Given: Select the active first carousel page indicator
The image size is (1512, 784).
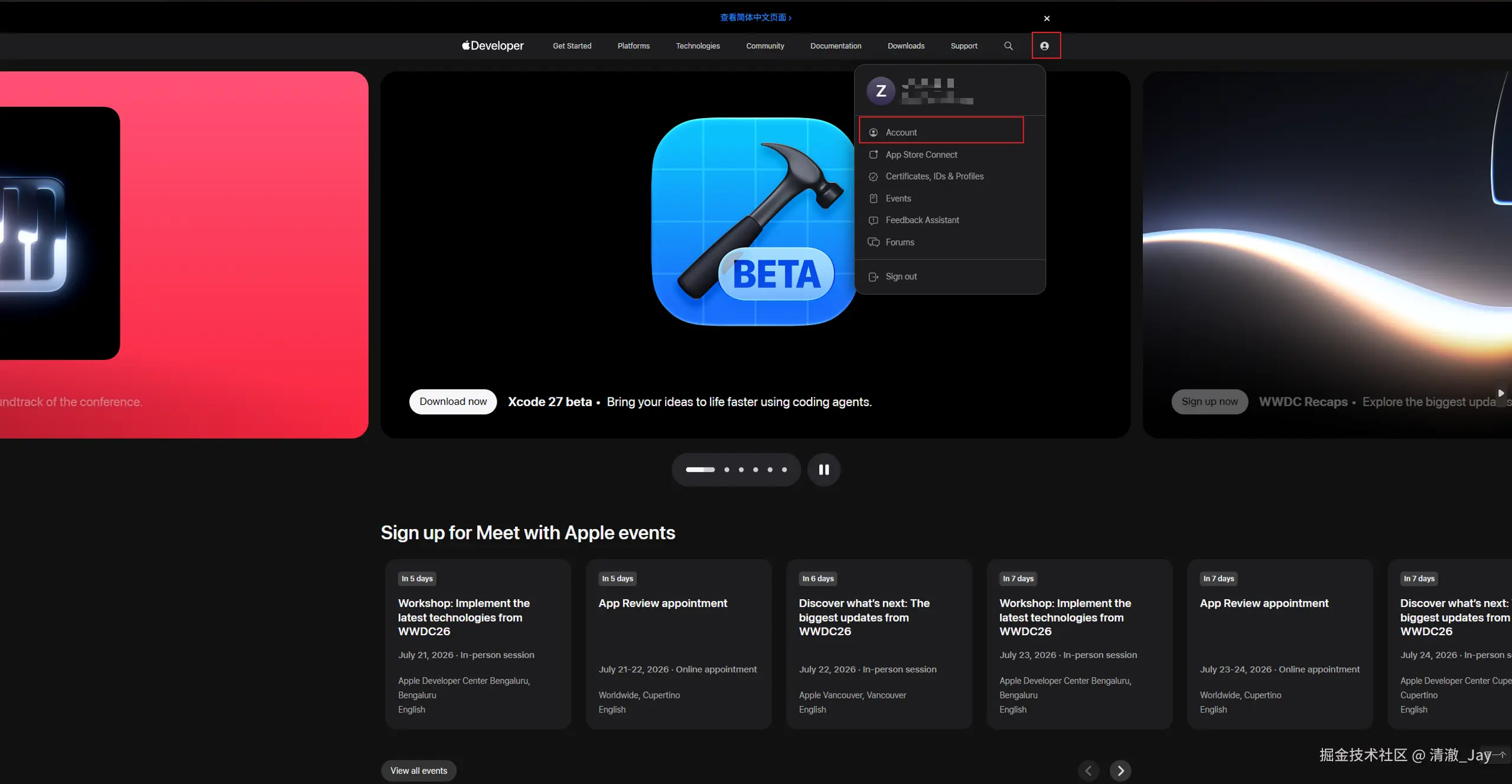Looking at the screenshot, I should coord(700,470).
